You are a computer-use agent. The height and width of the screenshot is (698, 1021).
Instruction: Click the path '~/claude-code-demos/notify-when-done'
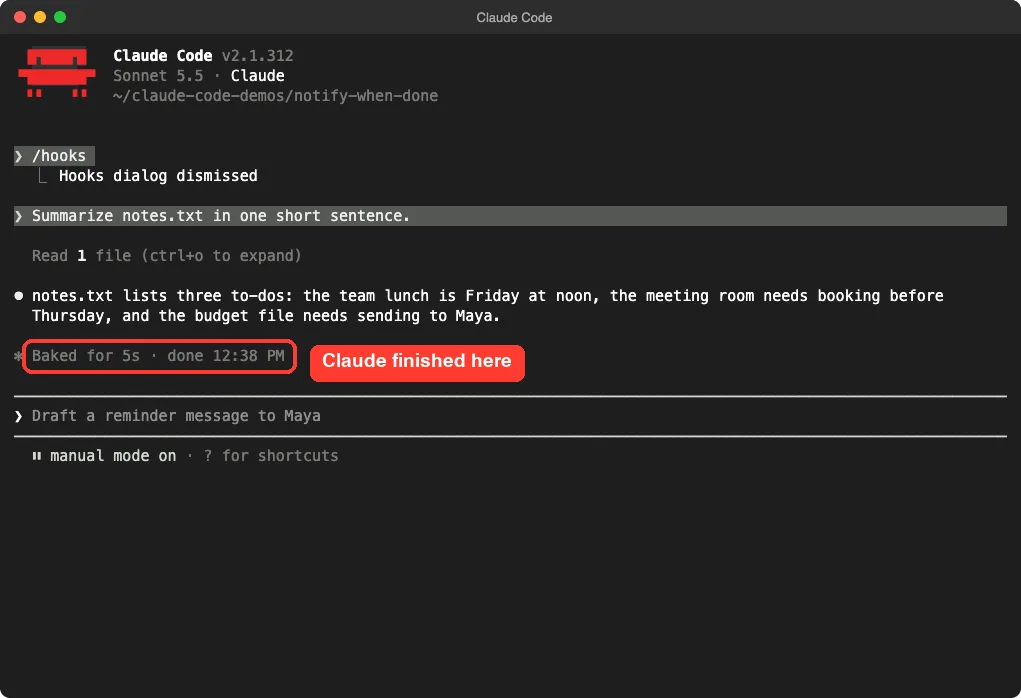click(x=275, y=96)
